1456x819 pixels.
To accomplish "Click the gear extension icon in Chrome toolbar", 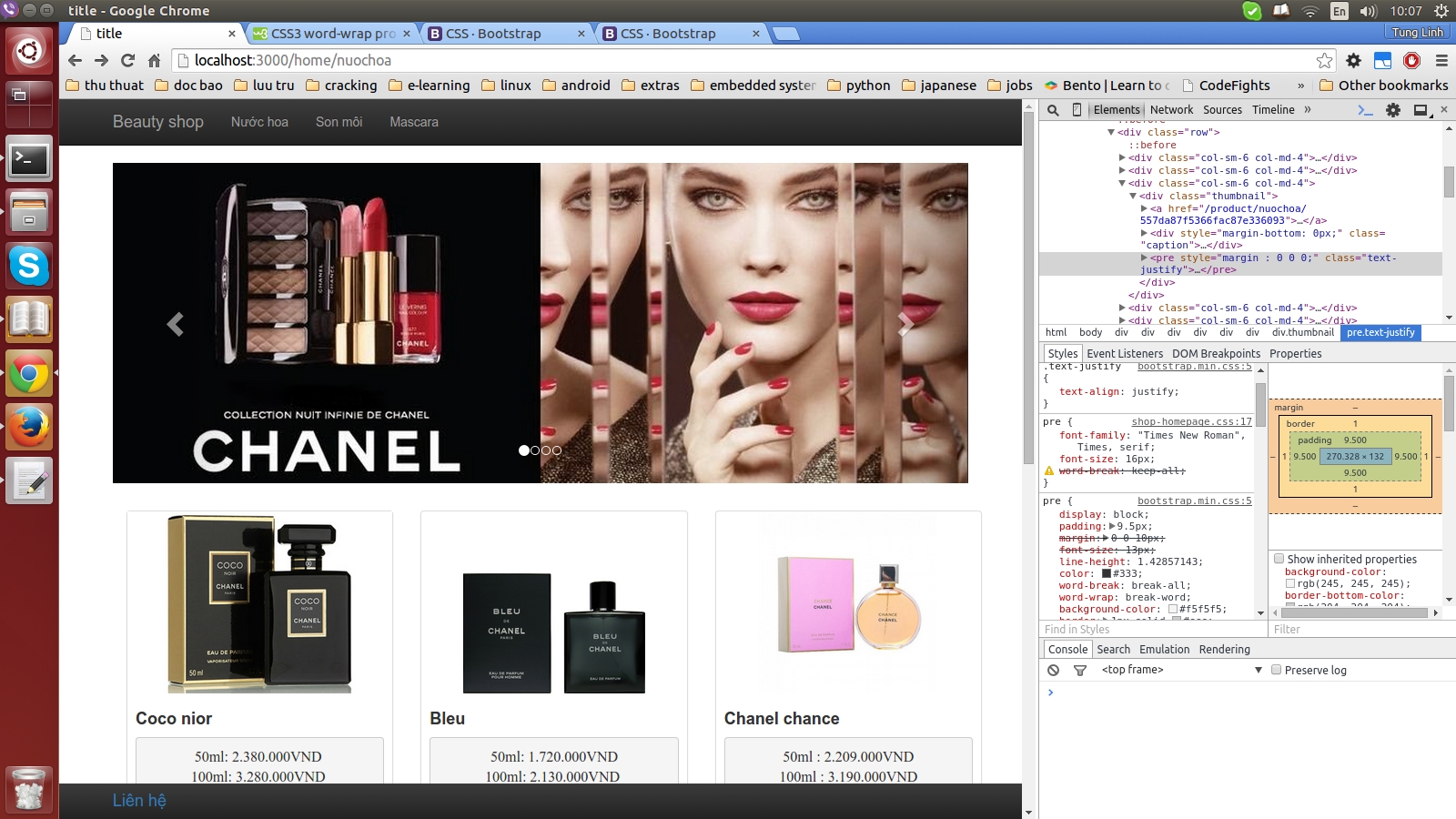I will click(x=1354, y=60).
